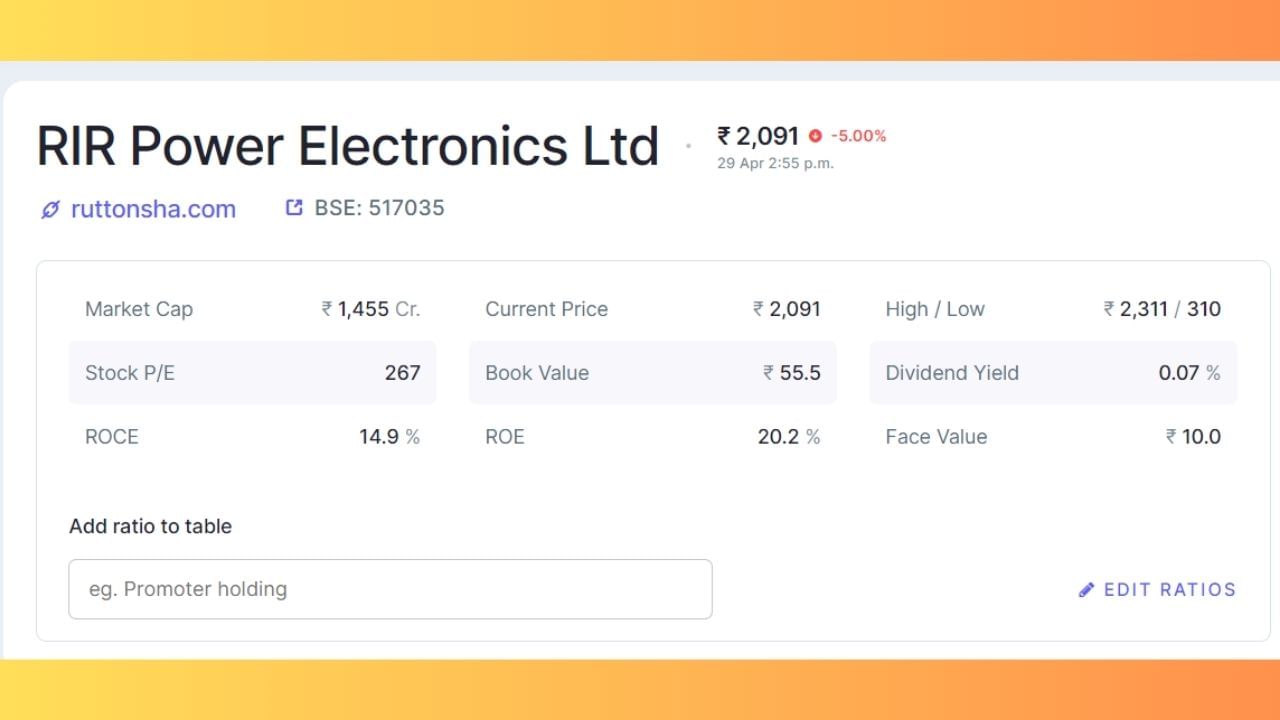Click the pencil icon next to EDIT RATIOS
This screenshot has width=1280, height=720.
[1086, 589]
